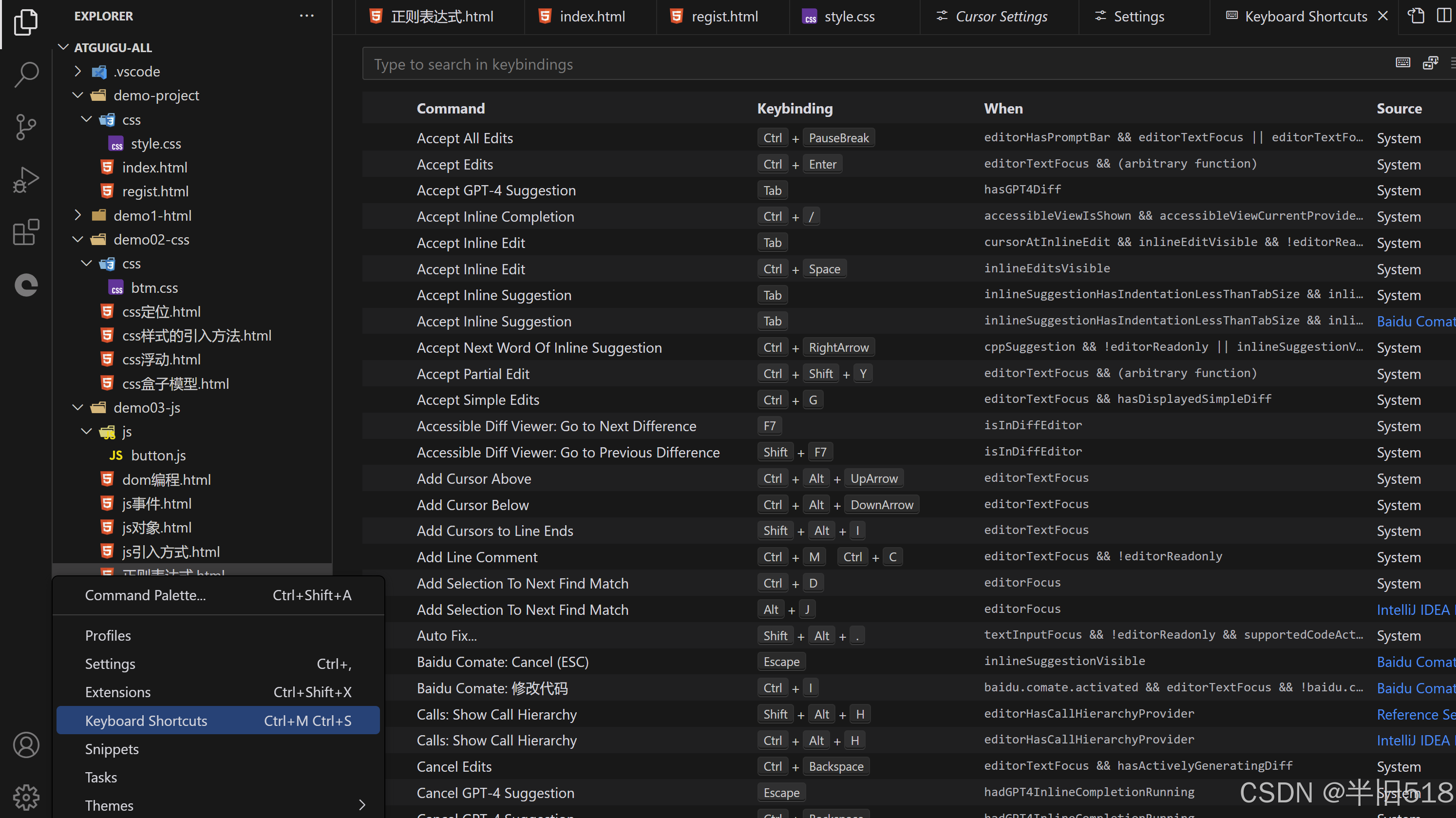Click the split editor icon

(1443, 16)
